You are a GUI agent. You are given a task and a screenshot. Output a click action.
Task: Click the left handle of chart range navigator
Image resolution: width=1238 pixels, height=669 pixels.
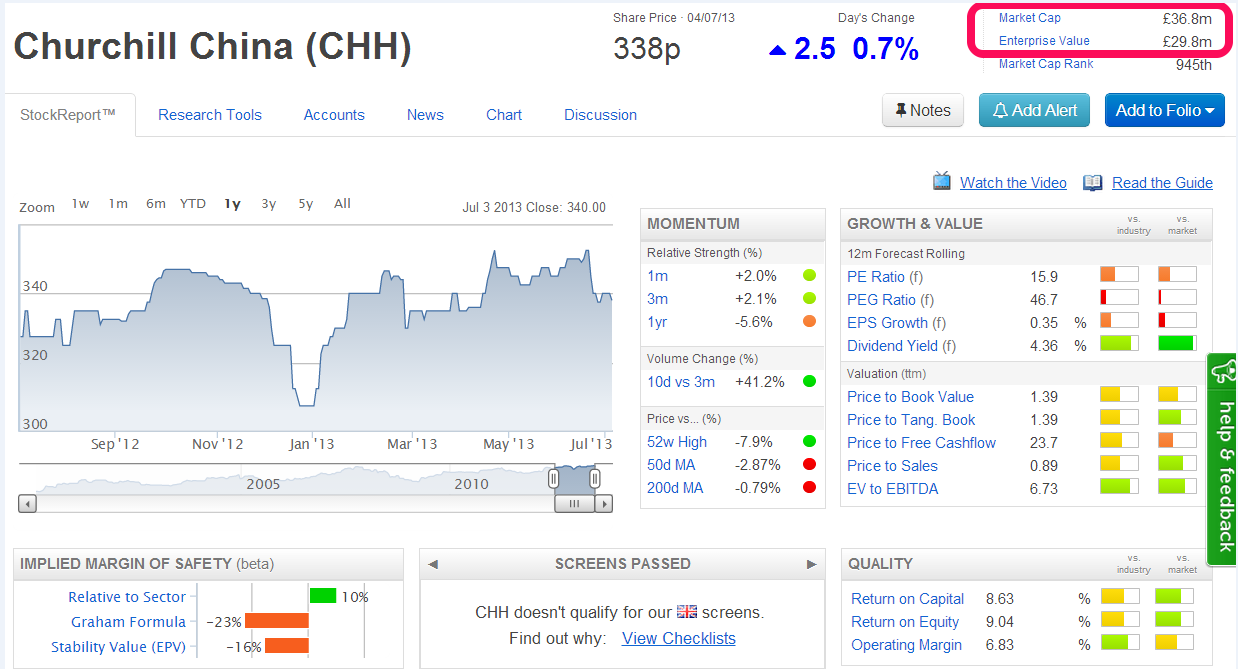point(553,479)
